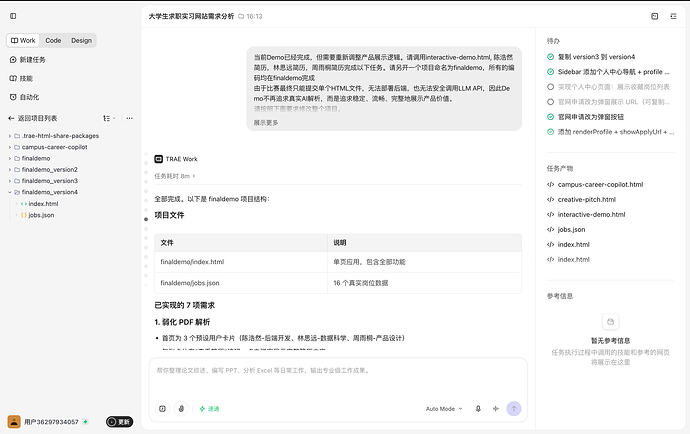
Task: Expand the finaldemo folder arrow
Action: [x=10, y=158]
